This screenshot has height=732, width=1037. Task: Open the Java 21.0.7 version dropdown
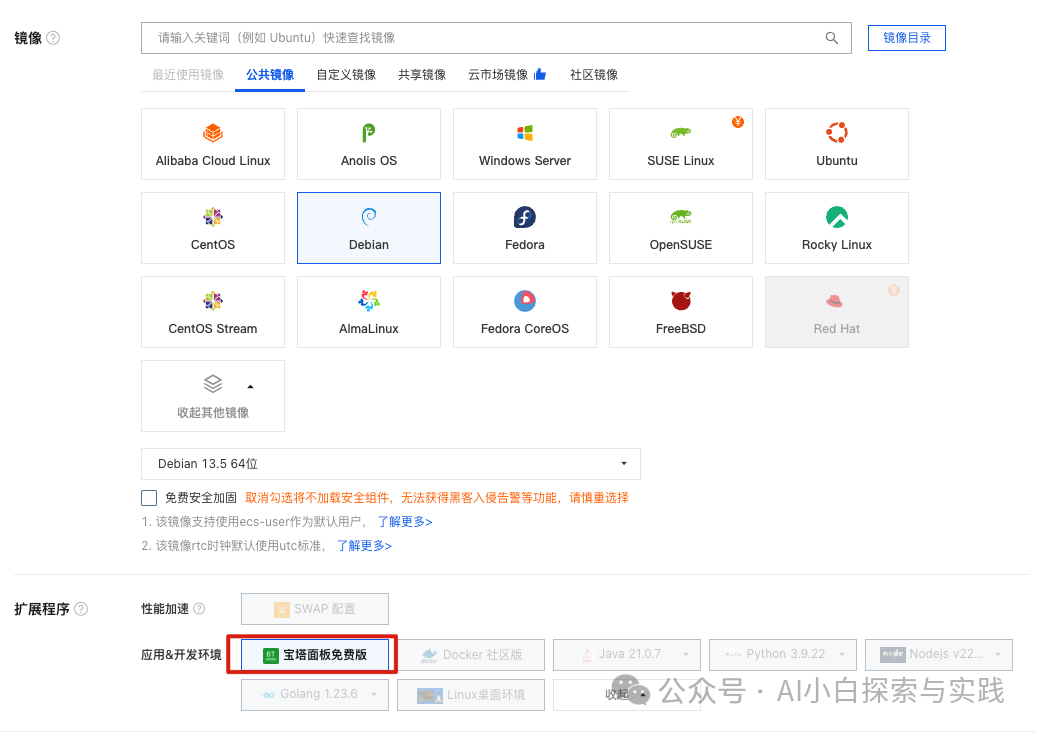[x=626, y=655]
